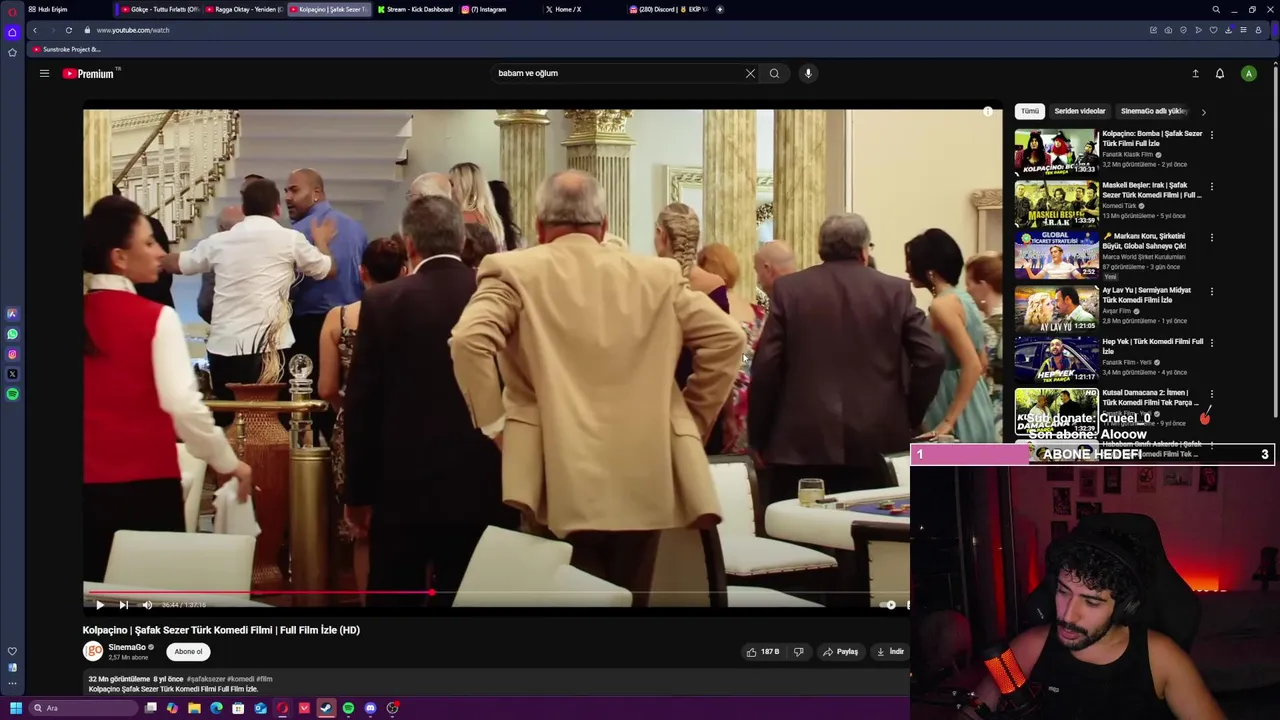Open 'Maskeli Beşler: Irak' video title

tap(1152, 190)
